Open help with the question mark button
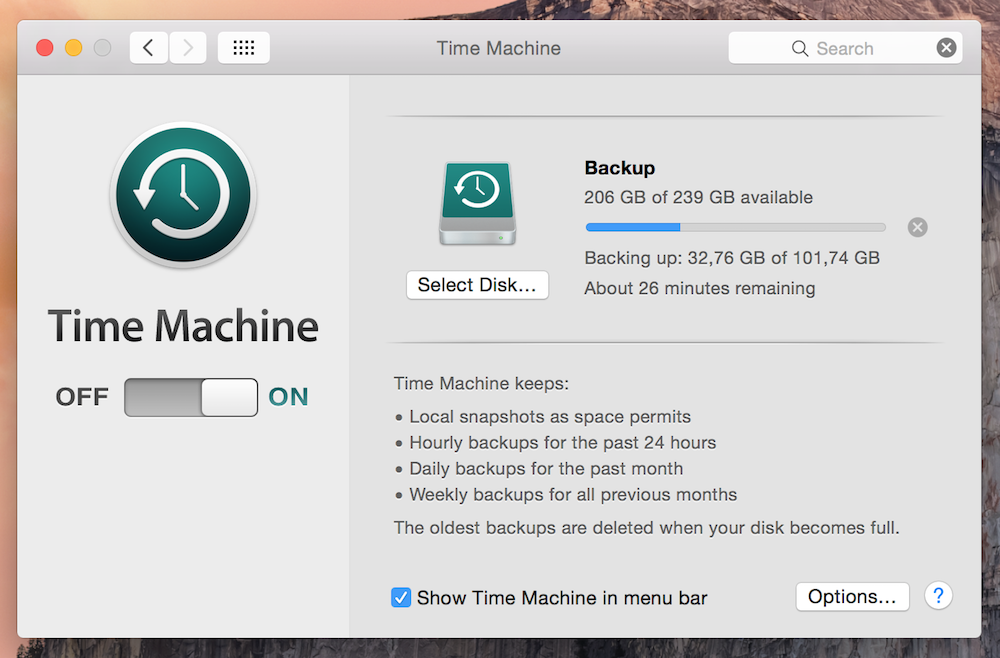This screenshot has width=1000, height=658. point(938,596)
